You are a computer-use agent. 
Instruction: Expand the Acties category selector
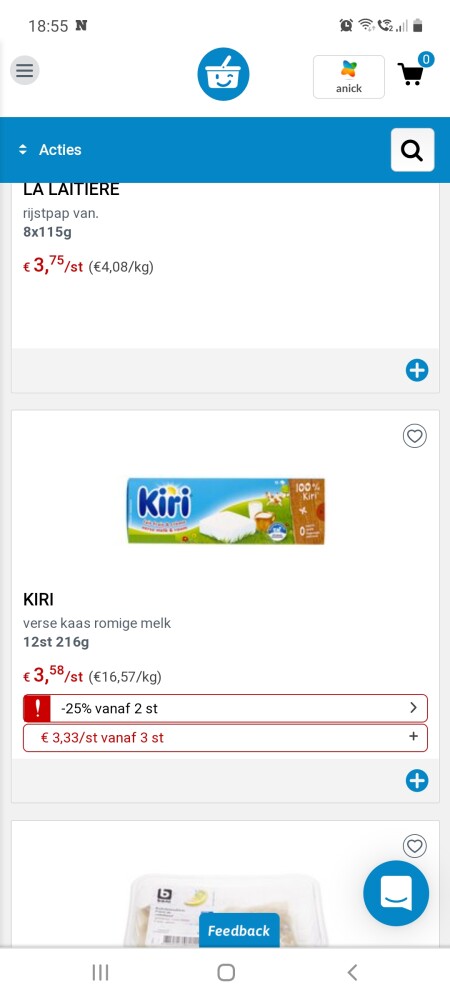50,150
